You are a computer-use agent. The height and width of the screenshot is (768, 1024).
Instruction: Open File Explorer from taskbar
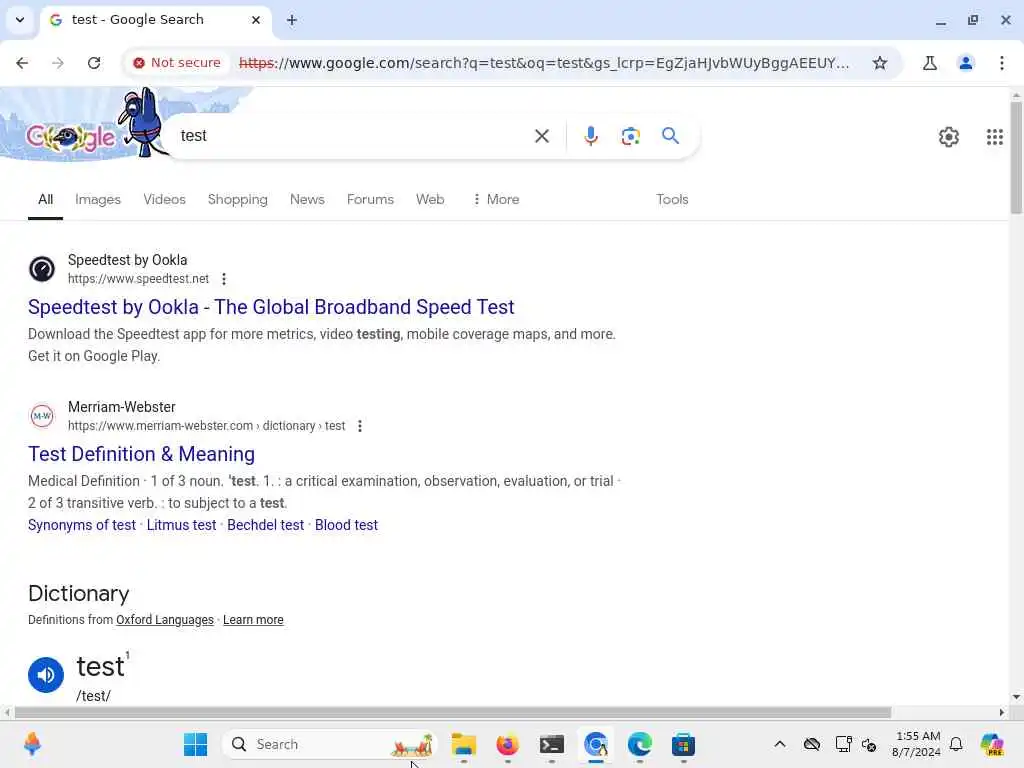pyautogui.click(x=464, y=744)
